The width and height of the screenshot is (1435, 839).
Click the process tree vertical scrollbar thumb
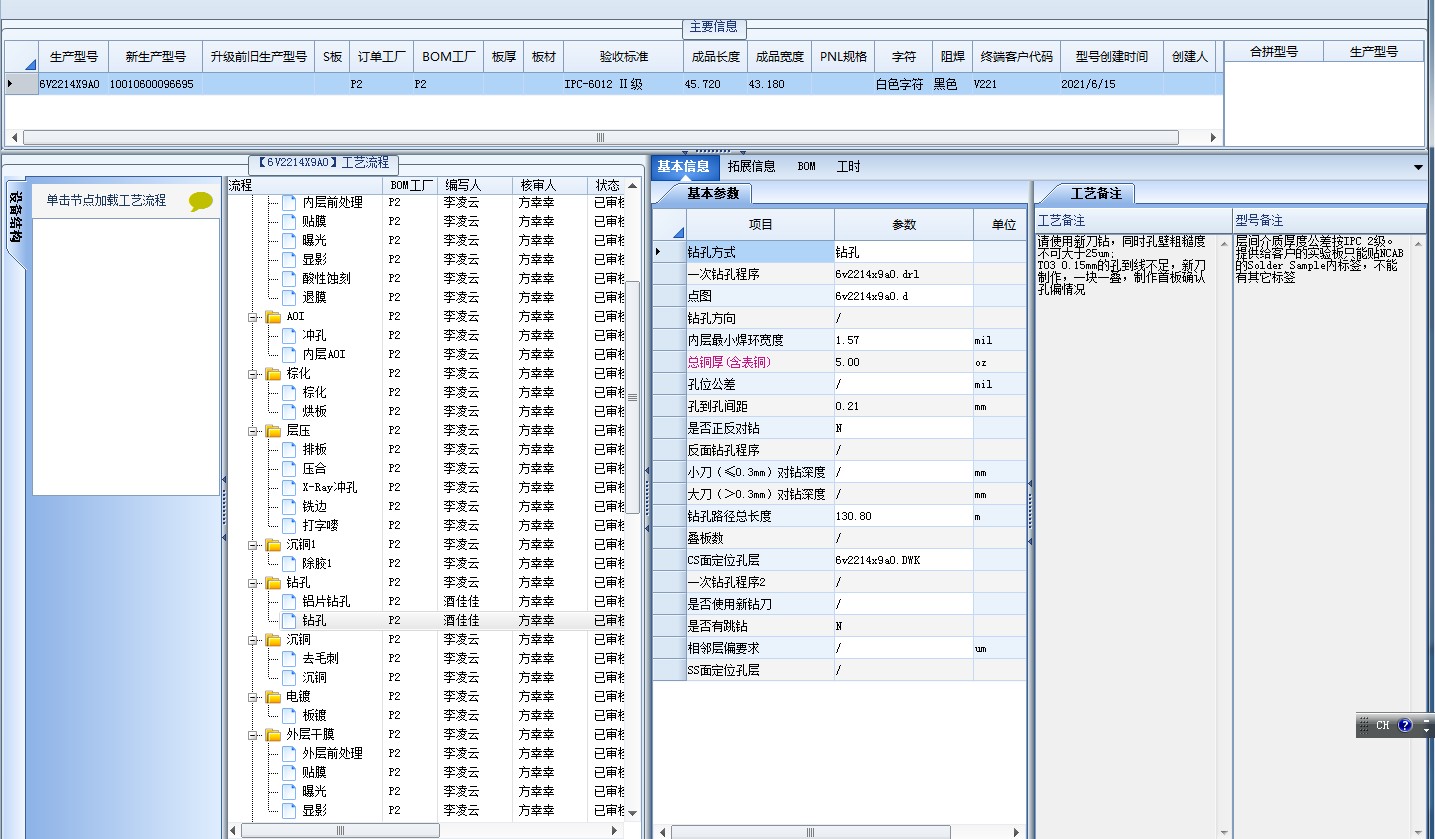point(632,398)
